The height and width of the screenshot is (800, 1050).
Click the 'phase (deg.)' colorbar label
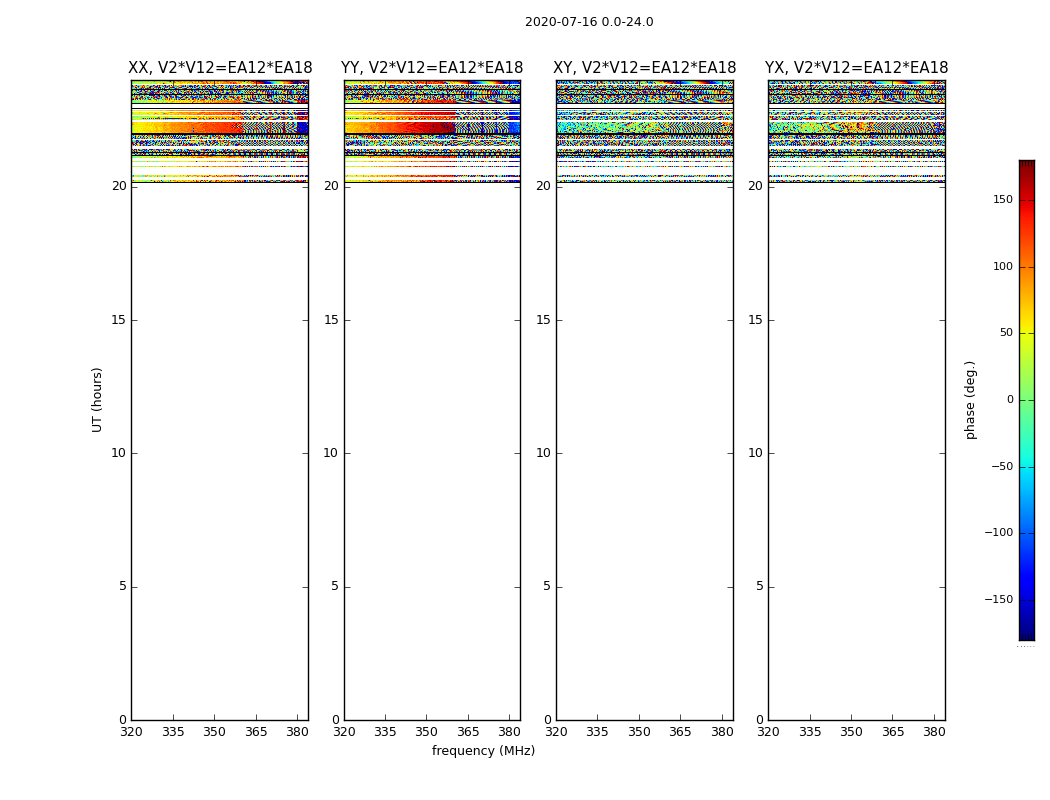(970, 399)
